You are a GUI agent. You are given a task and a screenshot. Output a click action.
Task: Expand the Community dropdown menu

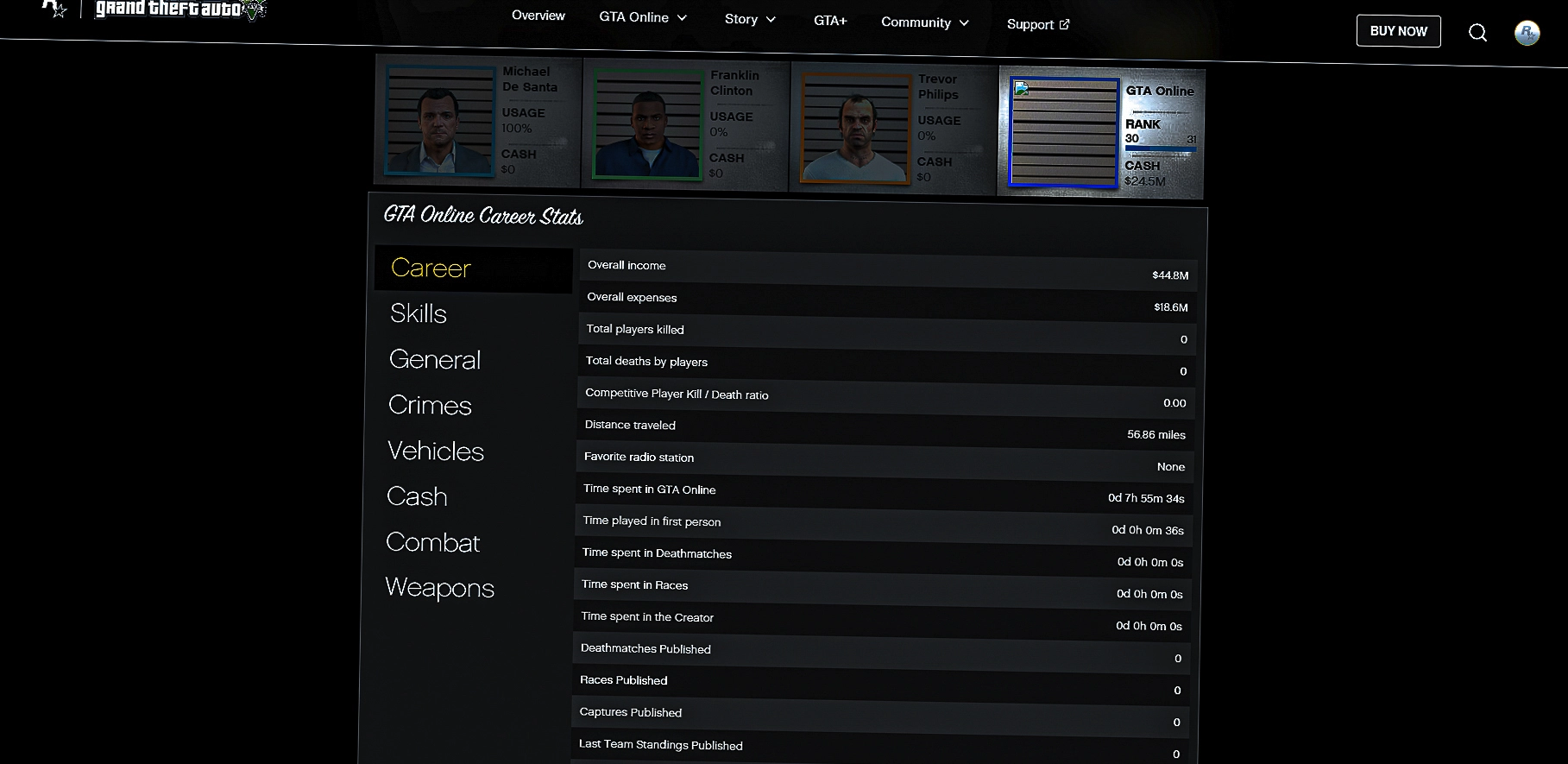tap(924, 22)
